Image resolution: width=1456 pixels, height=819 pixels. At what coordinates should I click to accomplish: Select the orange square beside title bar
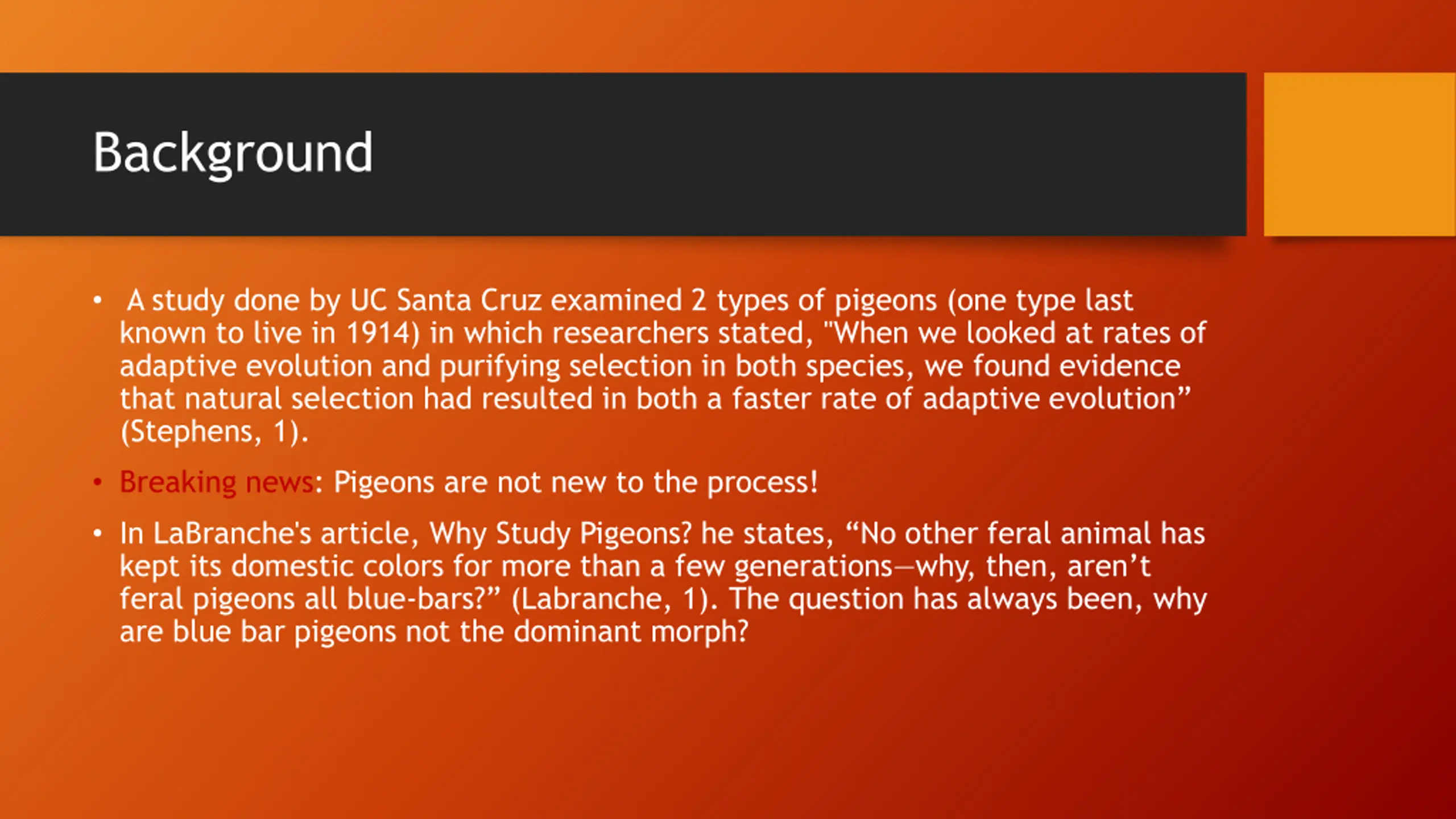[1360, 154]
